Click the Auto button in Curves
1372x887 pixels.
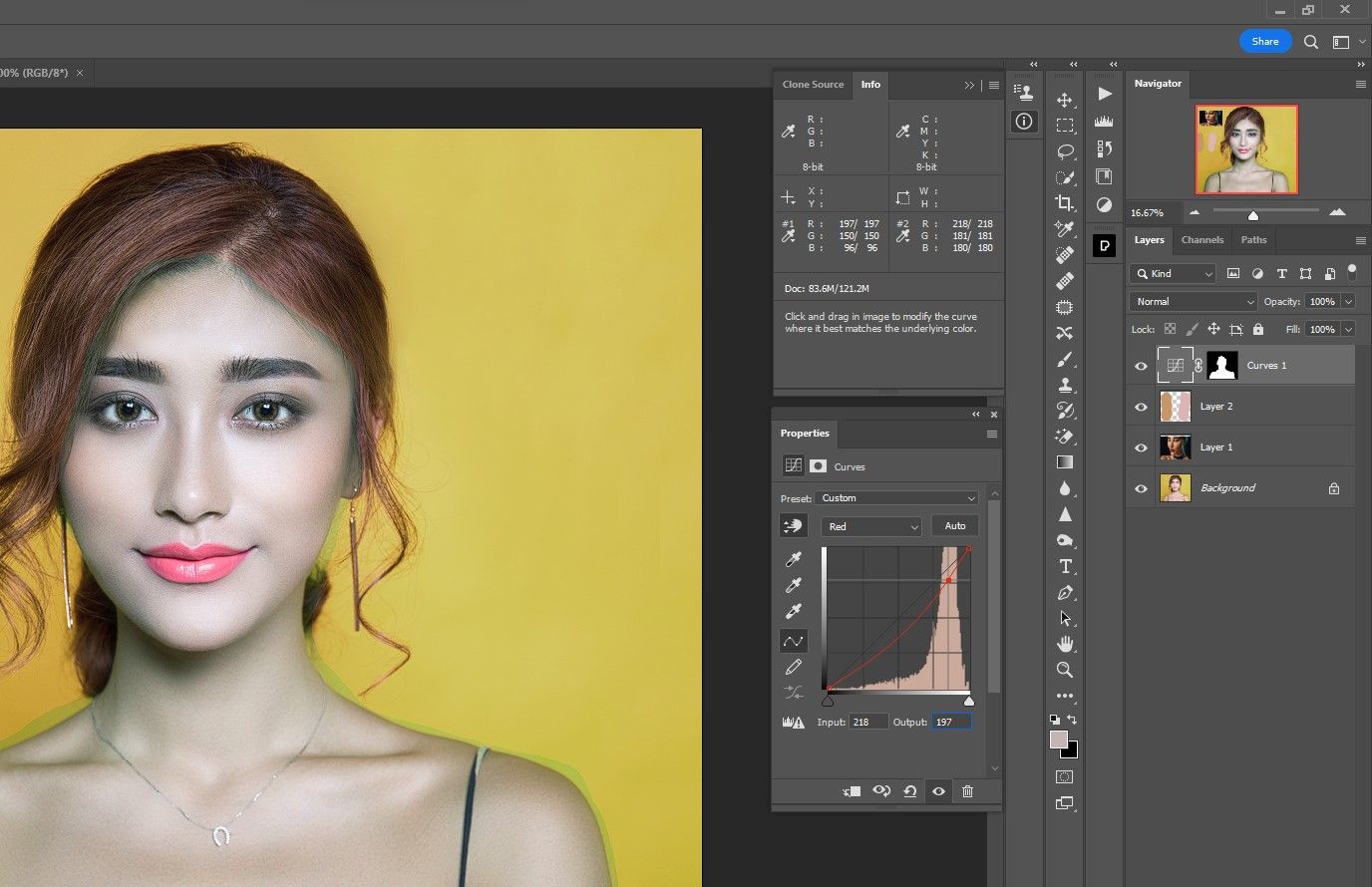coord(955,526)
